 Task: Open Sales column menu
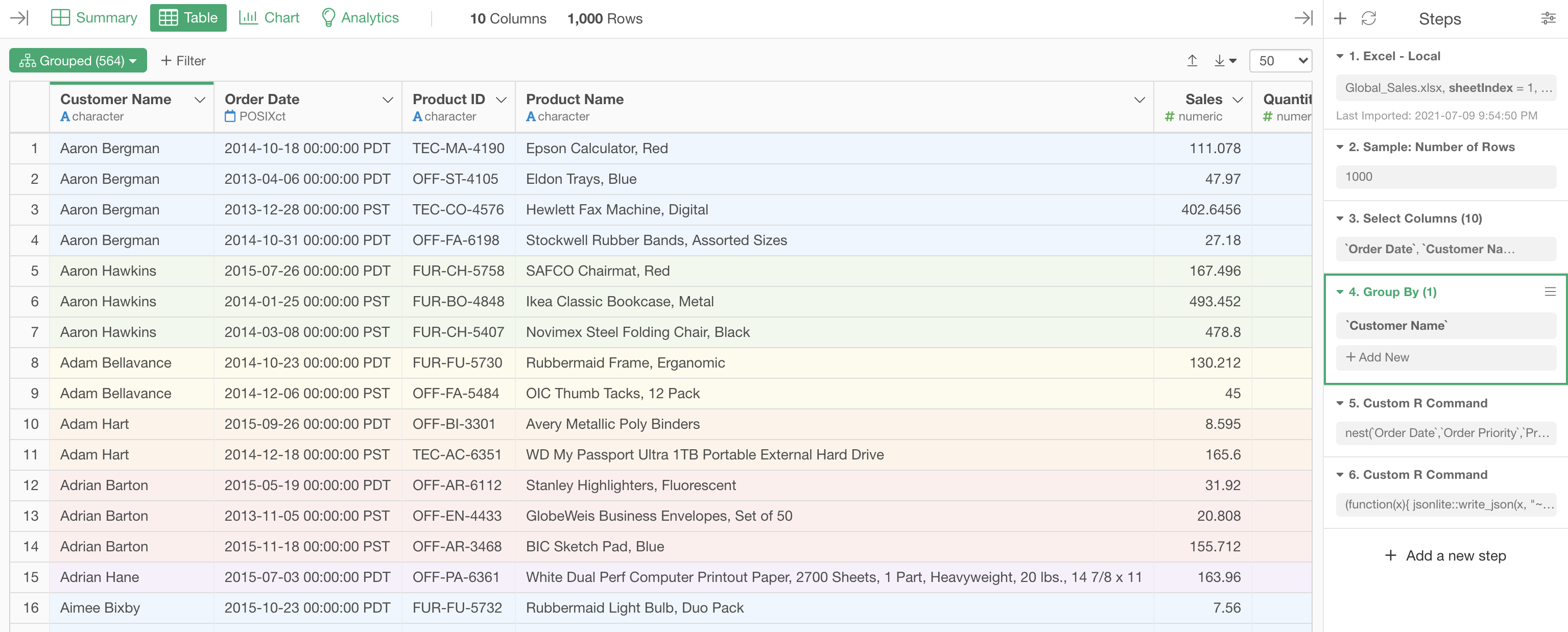click(1238, 100)
